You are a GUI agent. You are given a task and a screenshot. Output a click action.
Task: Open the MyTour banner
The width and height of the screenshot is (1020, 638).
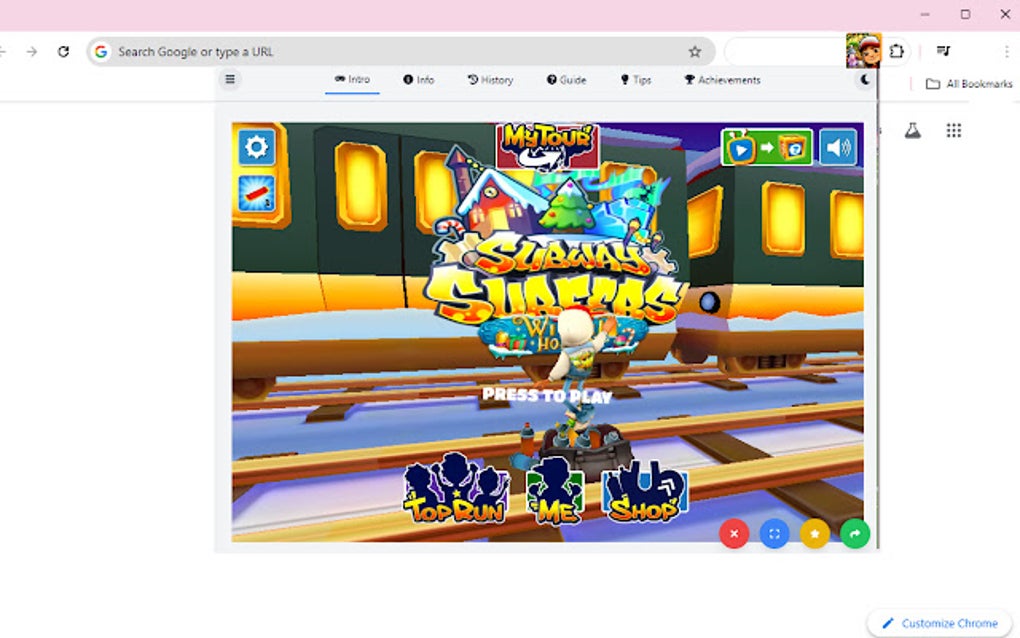(x=548, y=146)
